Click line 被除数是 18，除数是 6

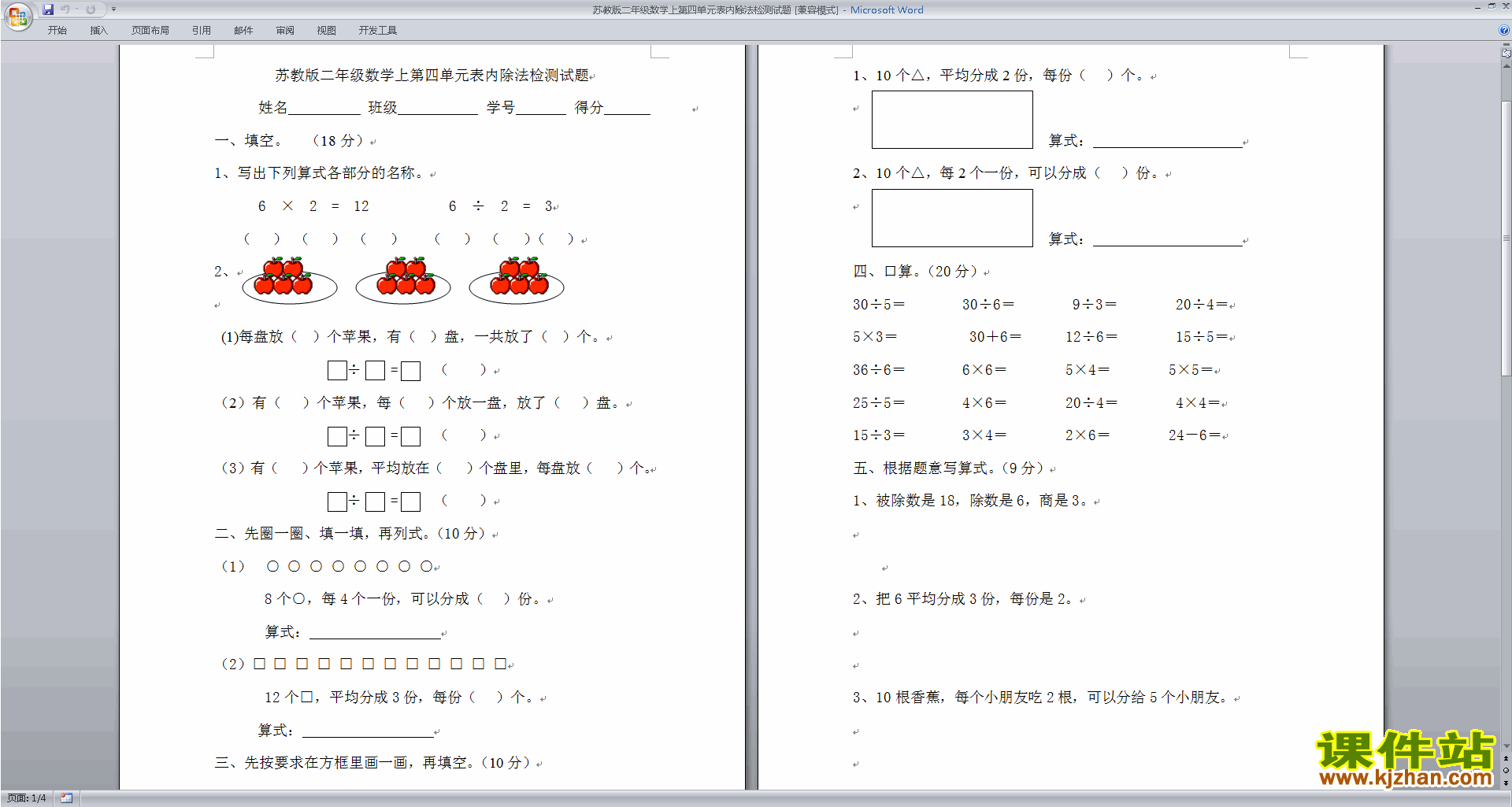[971, 501]
